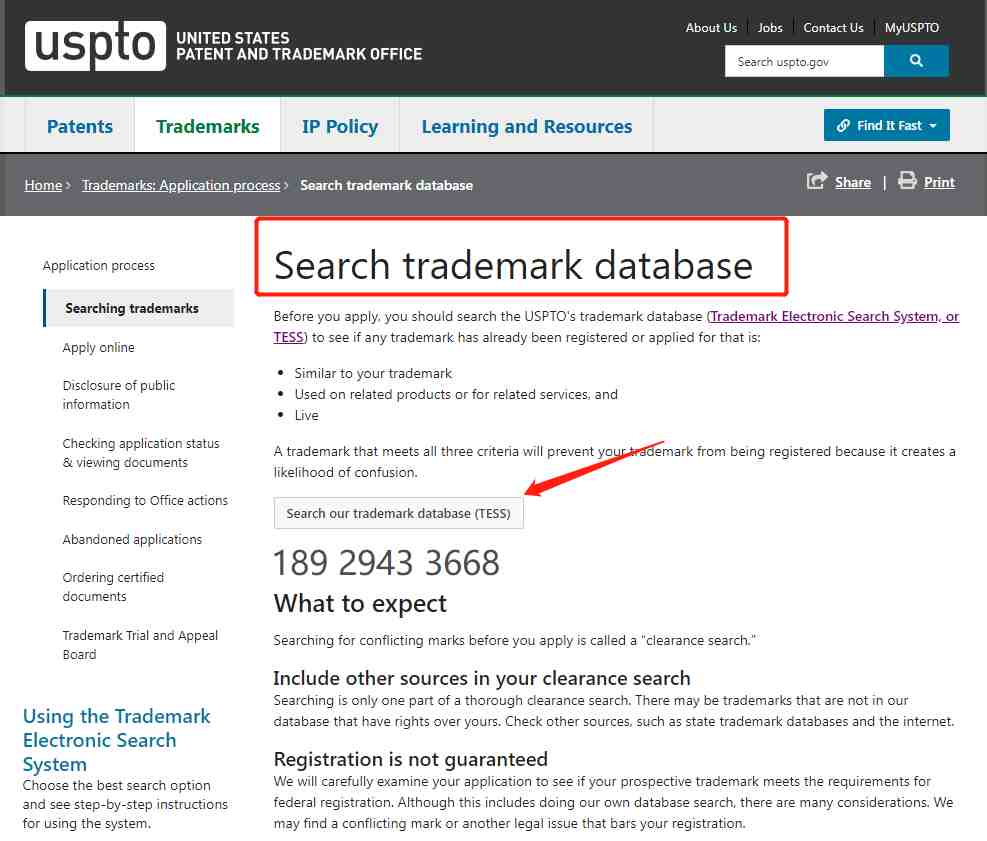Open the Patents menu
This screenshot has height=841, width=987.
point(80,127)
